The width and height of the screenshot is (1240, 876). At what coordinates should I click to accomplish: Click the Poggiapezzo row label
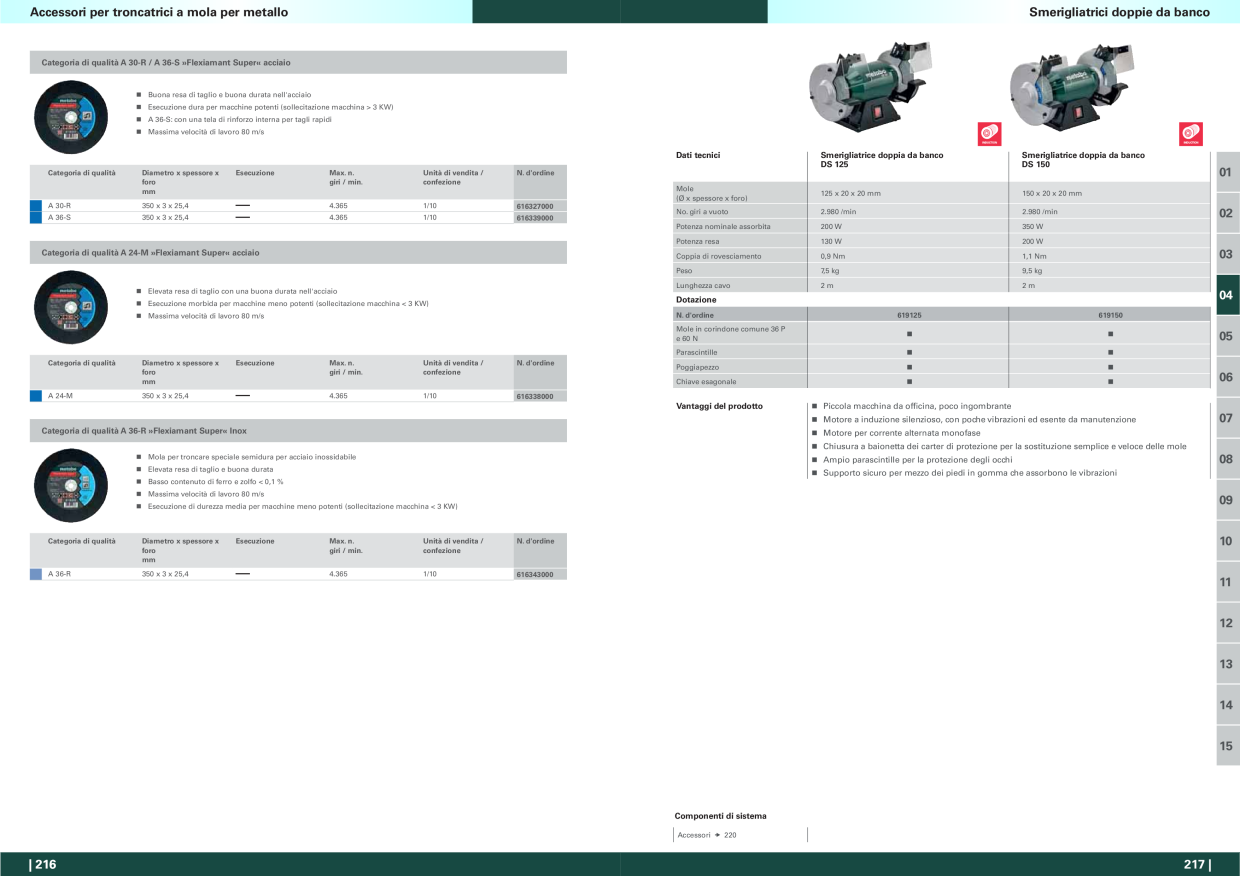coord(697,367)
